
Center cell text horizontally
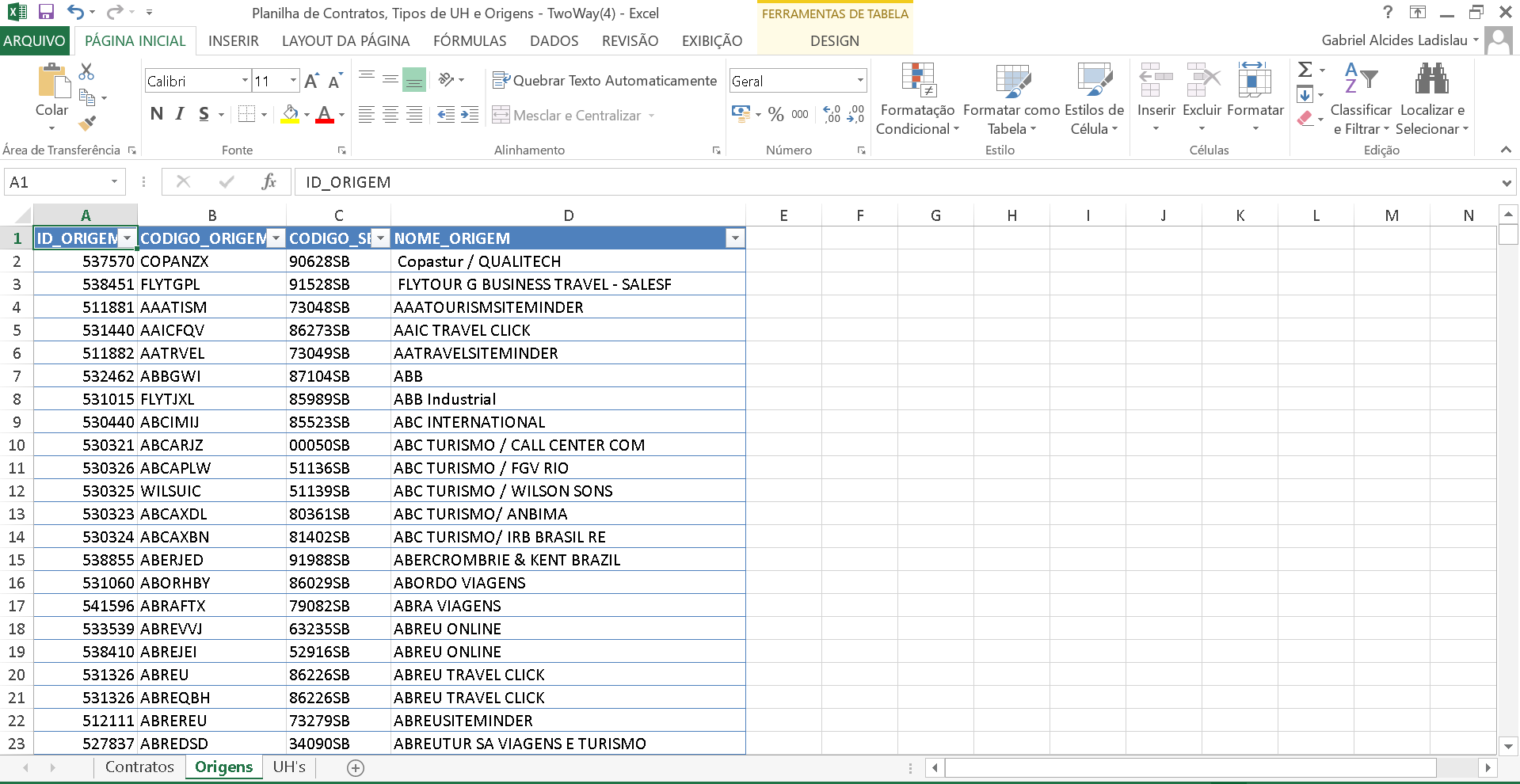(390, 115)
